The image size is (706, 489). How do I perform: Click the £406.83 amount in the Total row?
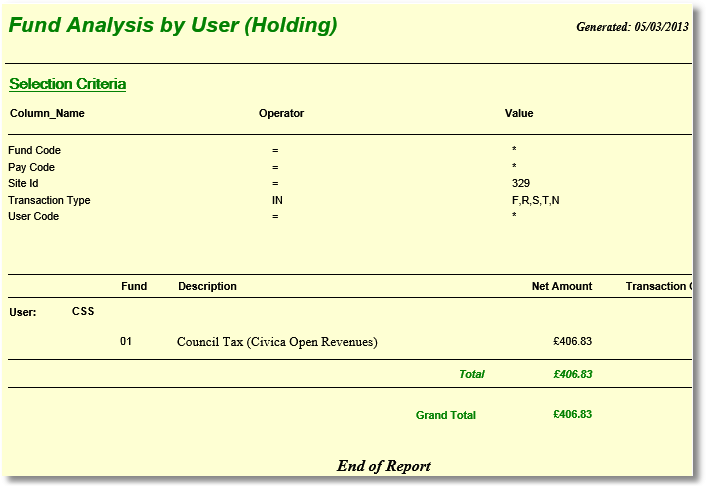coord(573,374)
